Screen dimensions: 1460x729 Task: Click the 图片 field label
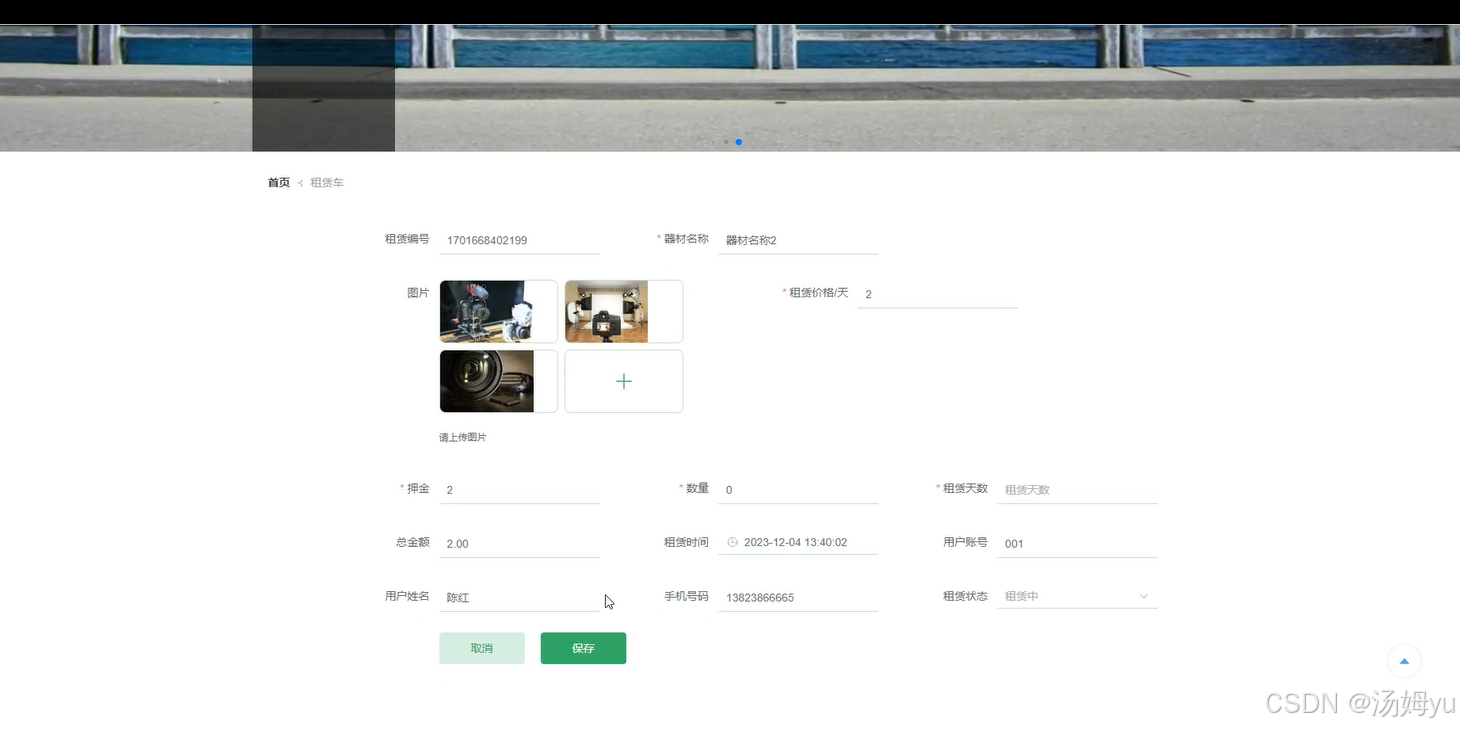(x=418, y=293)
